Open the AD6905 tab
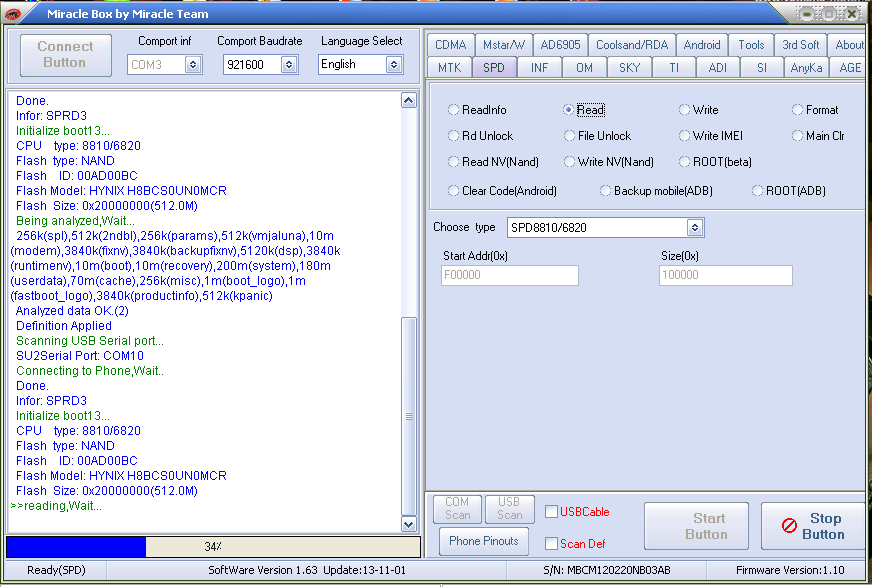Screen dimensions: 872x587 click(x=561, y=45)
